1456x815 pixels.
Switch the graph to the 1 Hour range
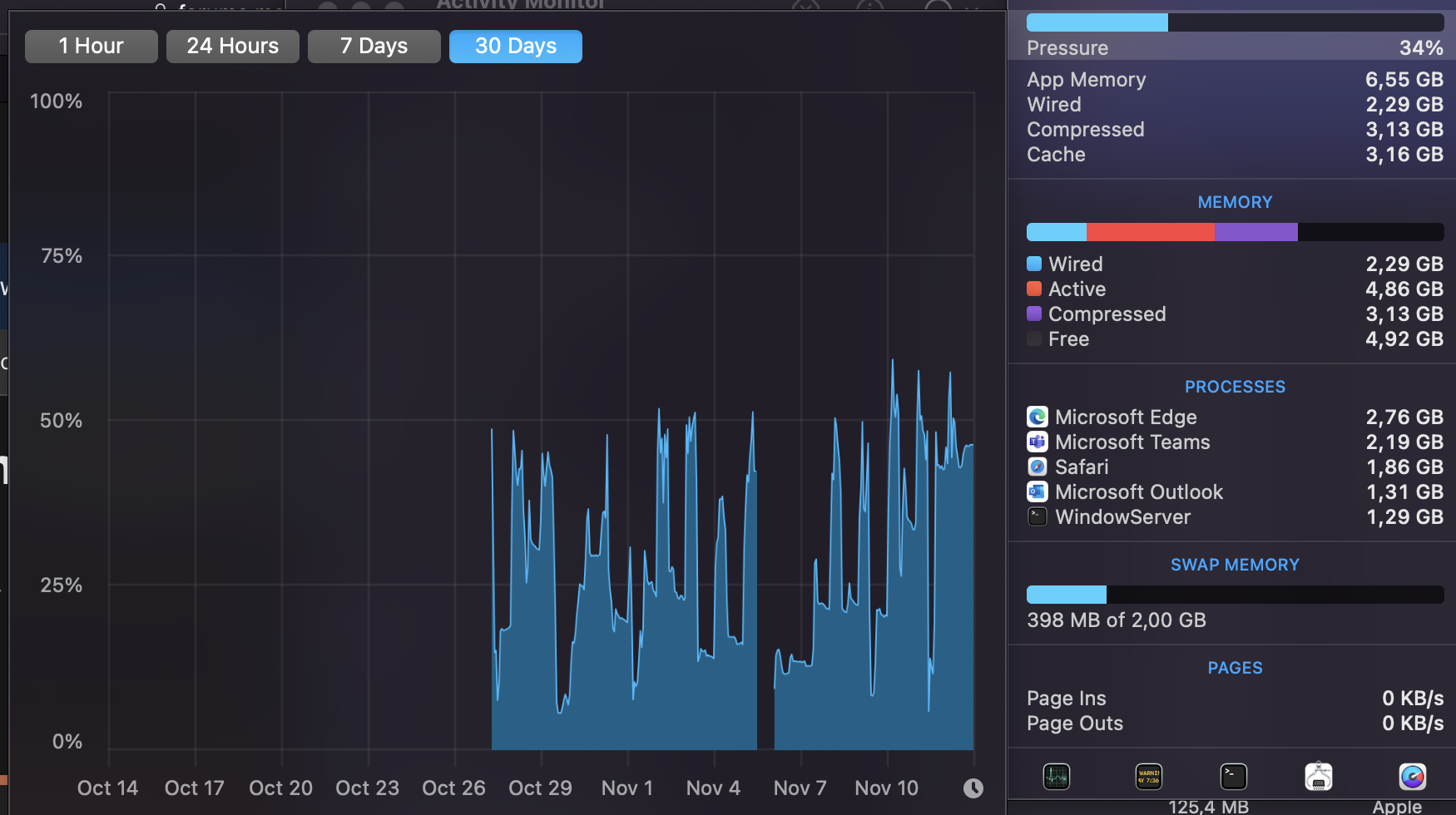pyautogui.click(x=92, y=47)
